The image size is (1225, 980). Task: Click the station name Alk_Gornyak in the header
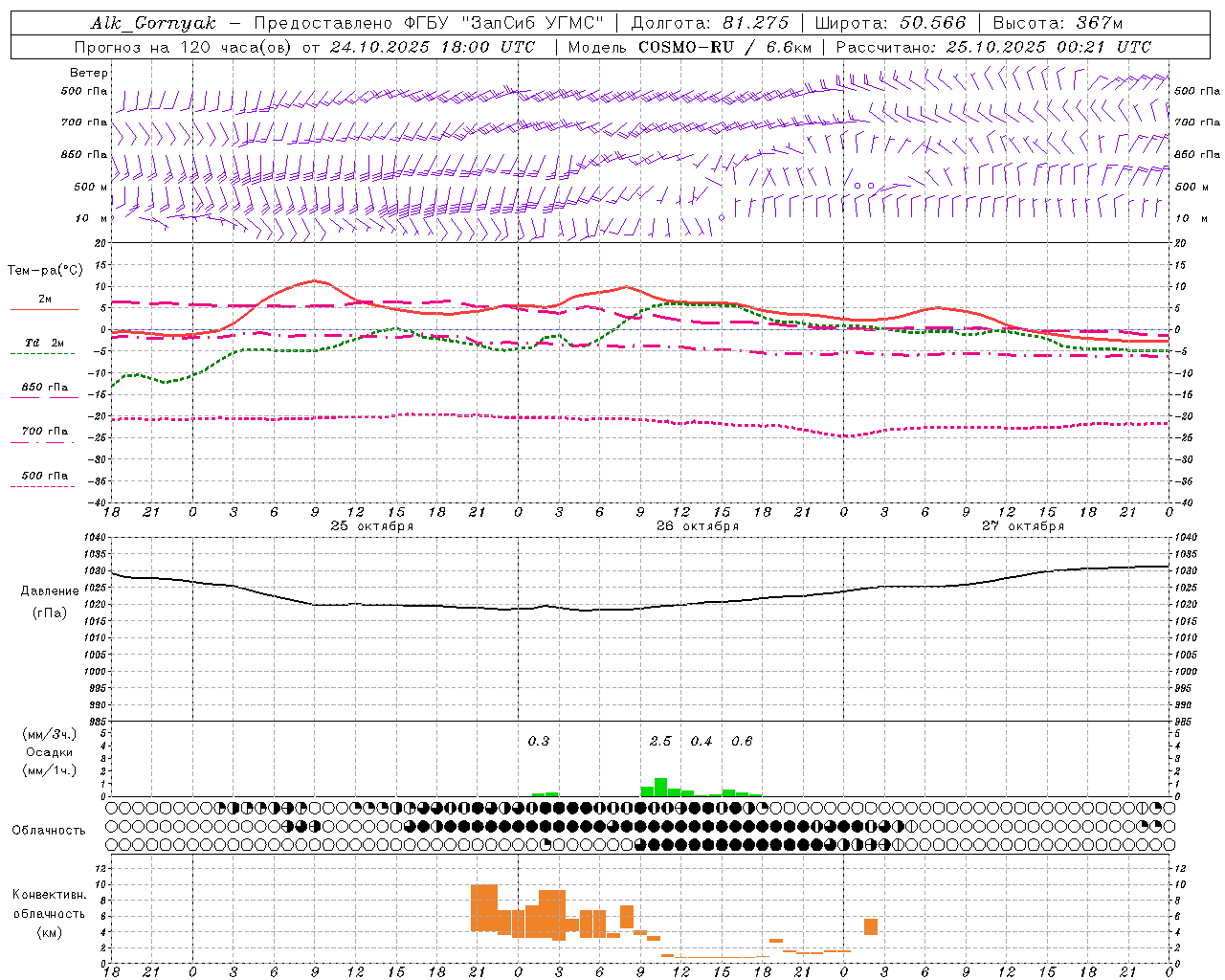click(153, 23)
